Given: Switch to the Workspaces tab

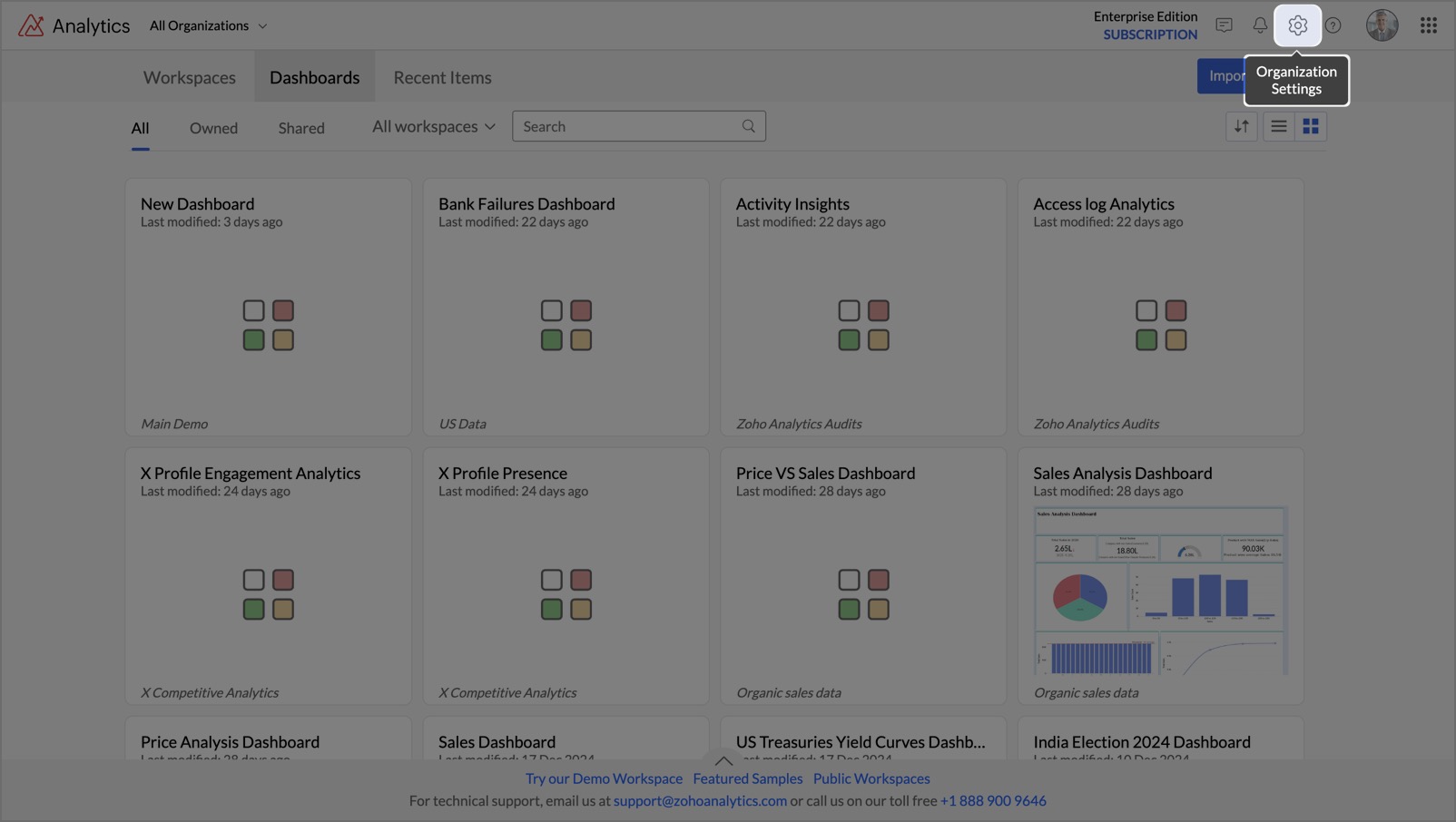Looking at the screenshot, I should (x=190, y=77).
